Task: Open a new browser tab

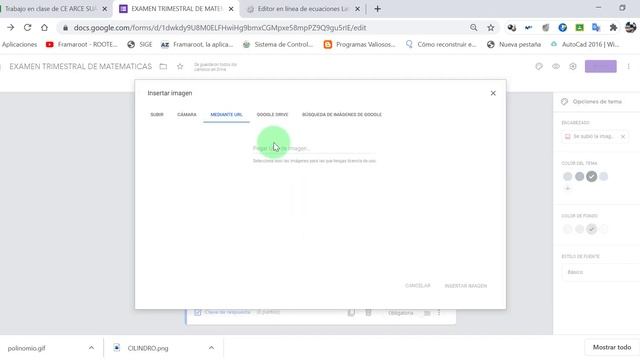Action: (377, 9)
